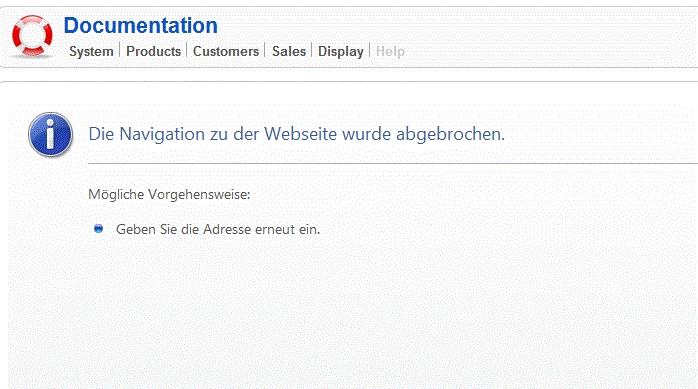
Task: Click the red lifebuoy help logo
Action: [x=32, y=36]
